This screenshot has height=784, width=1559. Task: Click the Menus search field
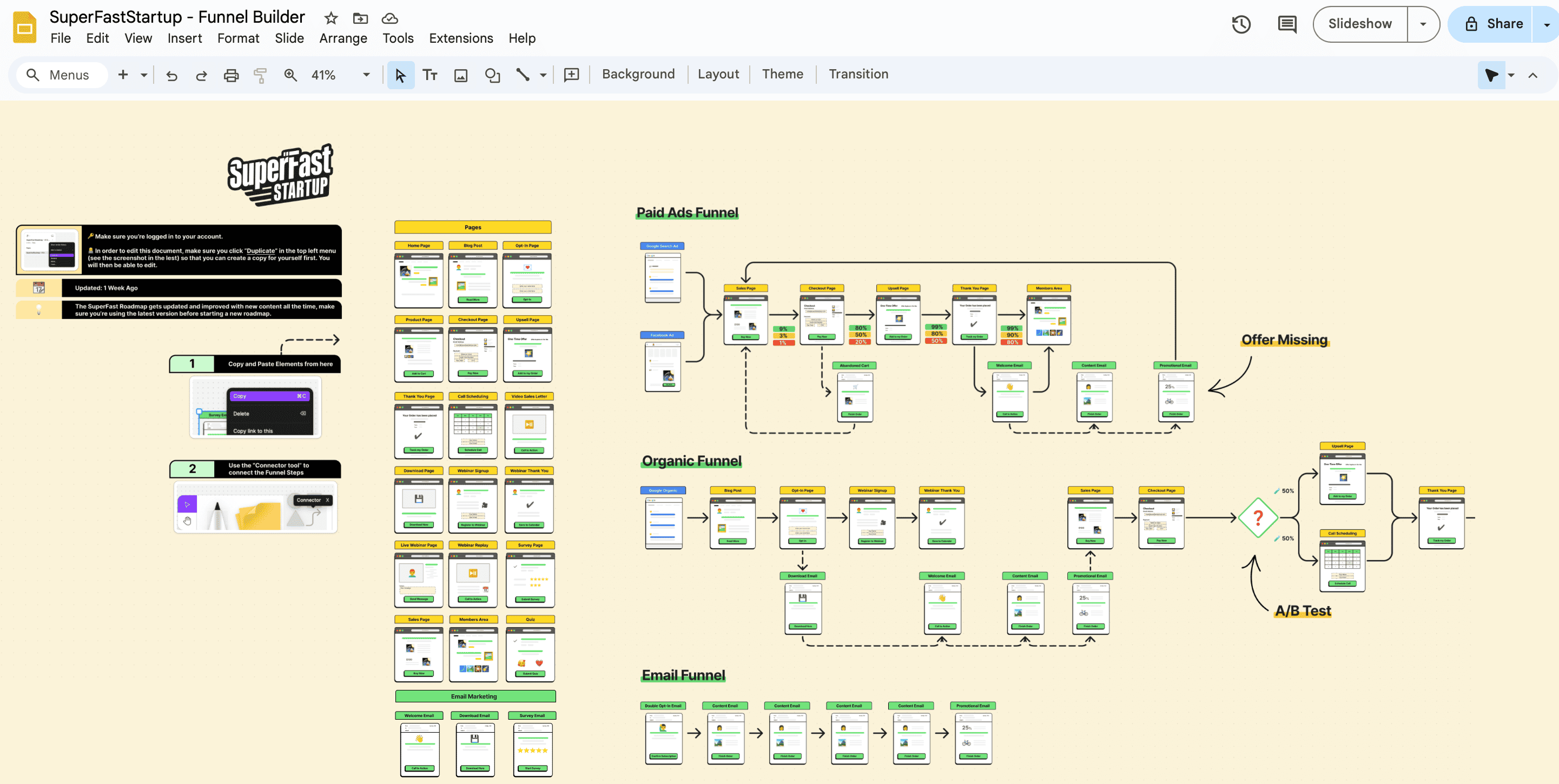(x=62, y=75)
